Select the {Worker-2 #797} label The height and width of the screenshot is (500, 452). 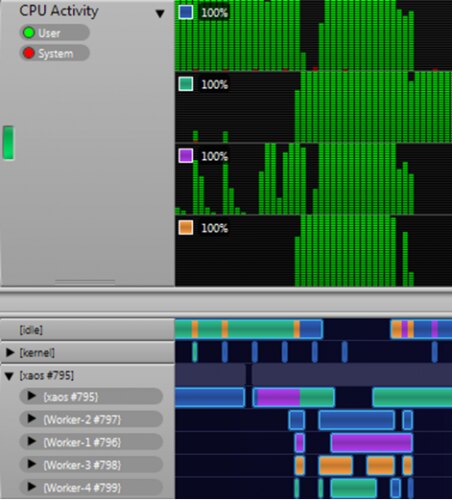pos(82,419)
